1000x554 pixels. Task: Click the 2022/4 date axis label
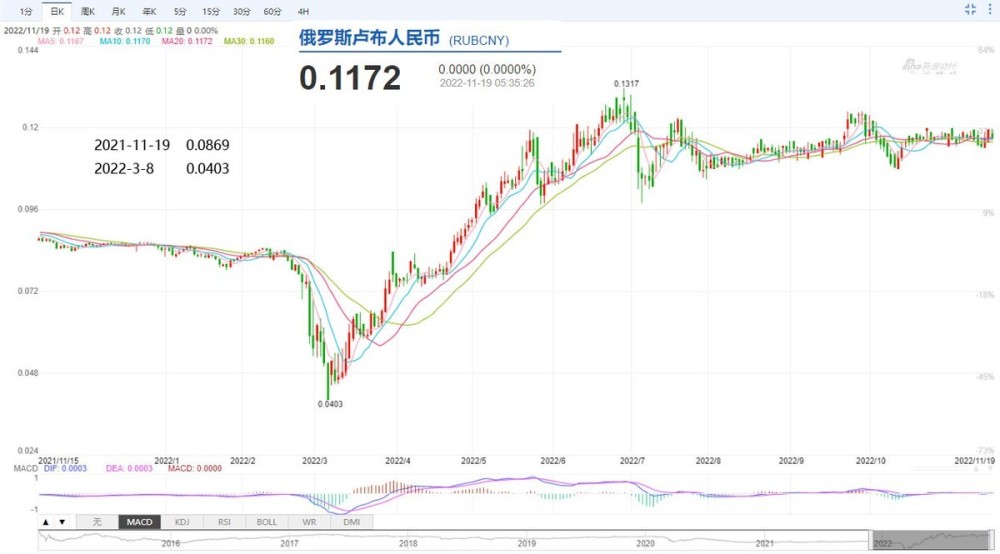coord(398,460)
